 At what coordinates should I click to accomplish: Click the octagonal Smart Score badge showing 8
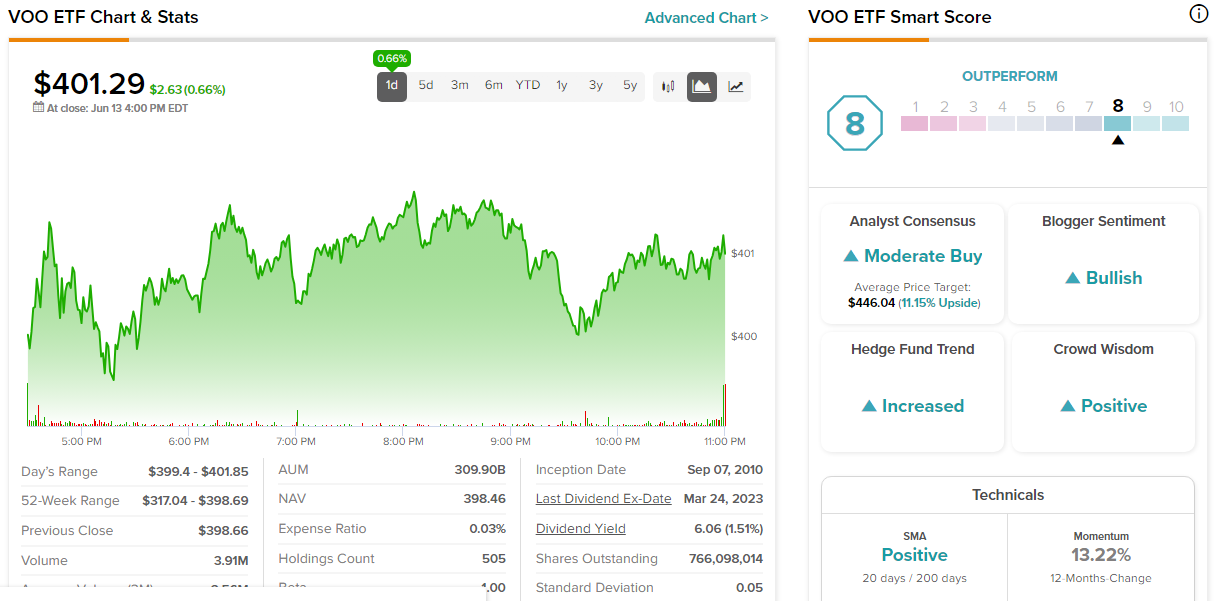coord(855,124)
